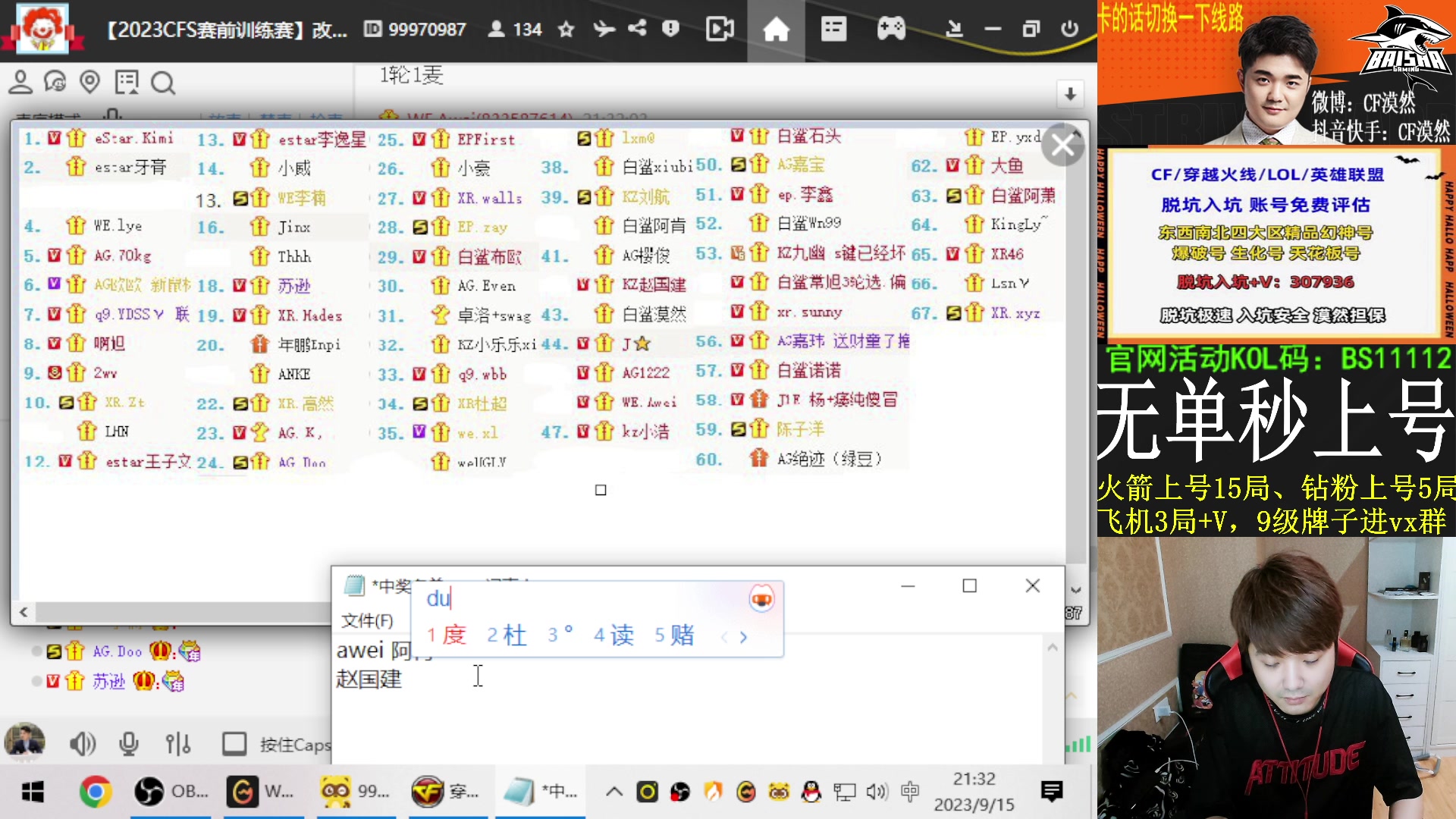Select IME candidate 2 杜
Image resolution: width=1456 pixels, height=819 pixels.
pyautogui.click(x=507, y=635)
